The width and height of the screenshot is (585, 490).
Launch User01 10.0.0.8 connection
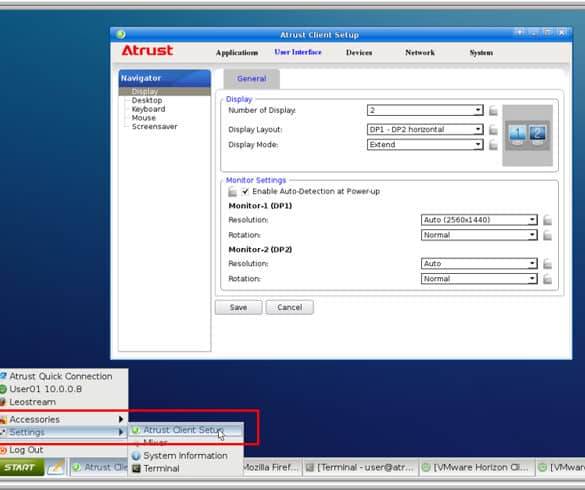coord(45,389)
